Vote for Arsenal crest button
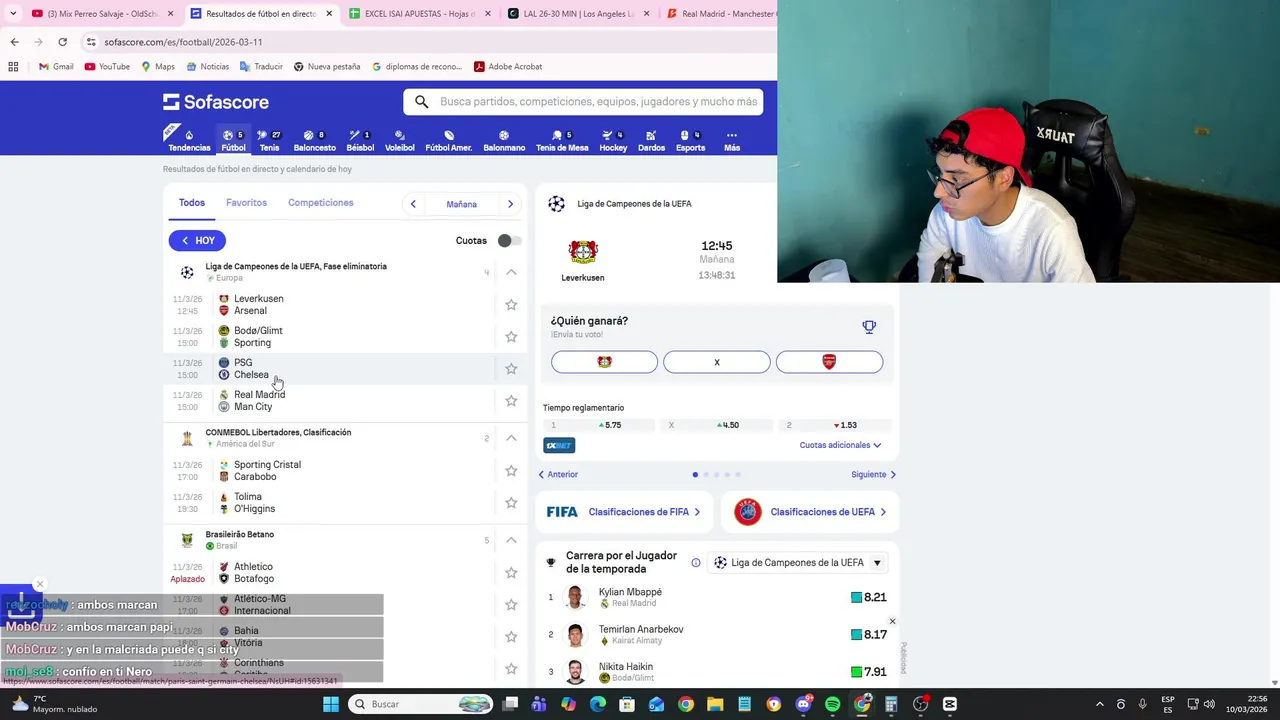Screen dimensions: 1280x720 (x=829, y=362)
